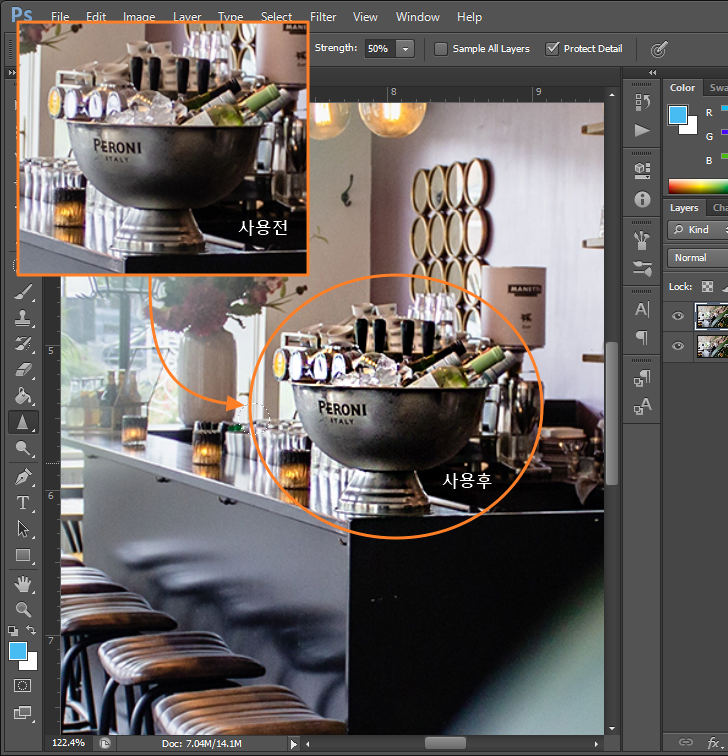The image size is (728, 756).
Task: Select the Brush tool
Action: click(x=23, y=291)
